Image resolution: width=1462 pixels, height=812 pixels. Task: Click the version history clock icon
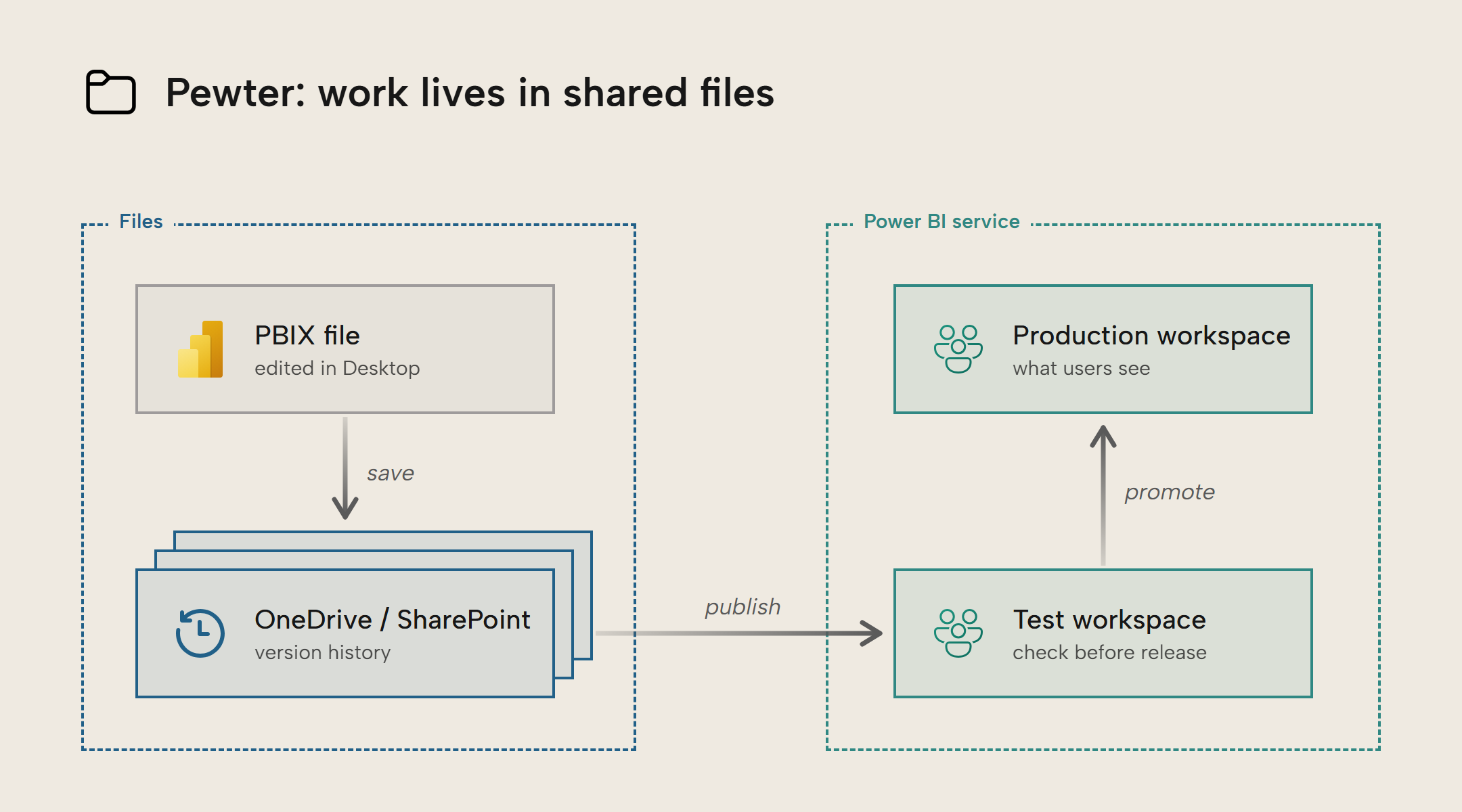coord(200,633)
